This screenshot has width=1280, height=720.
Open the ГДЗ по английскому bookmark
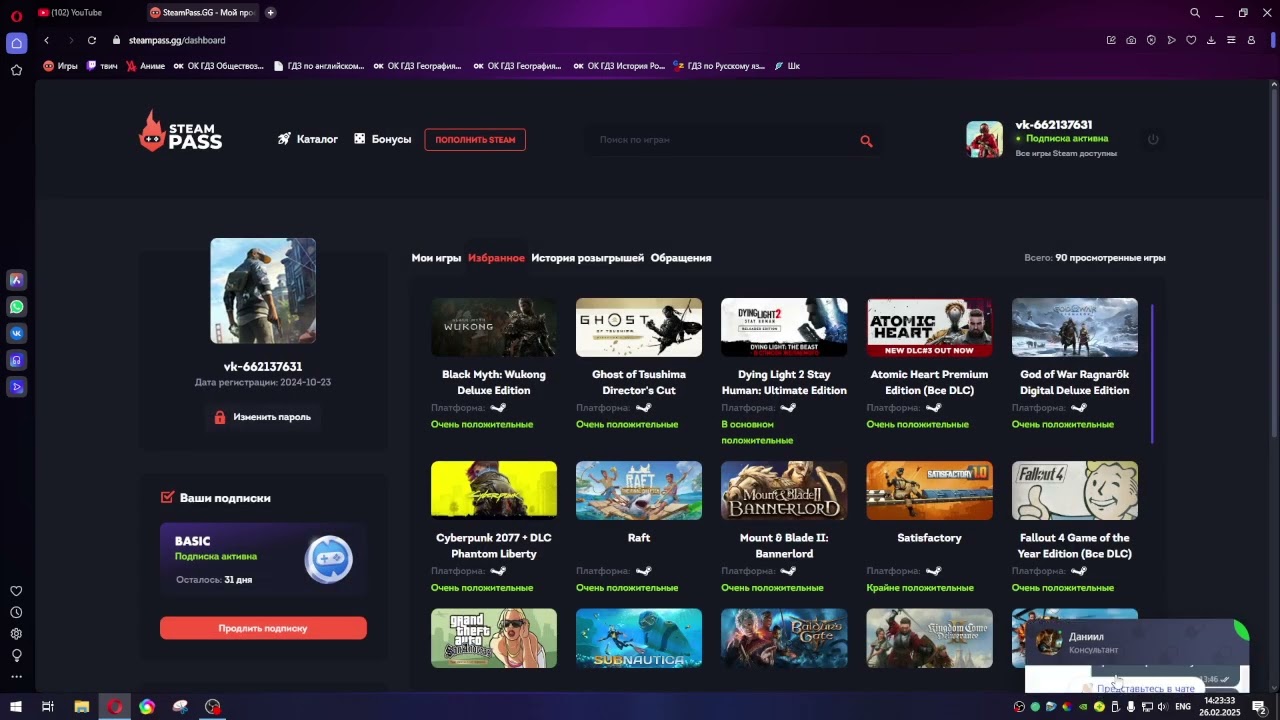click(x=318, y=66)
